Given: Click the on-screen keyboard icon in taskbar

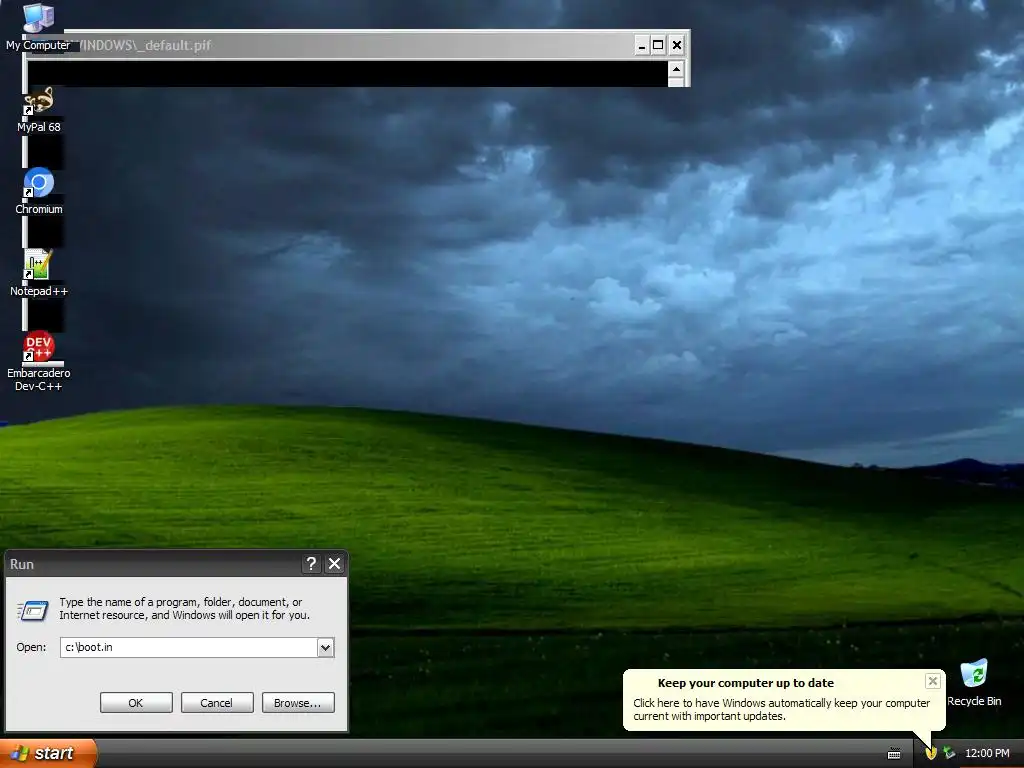Looking at the screenshot, I should click(894, 754).
